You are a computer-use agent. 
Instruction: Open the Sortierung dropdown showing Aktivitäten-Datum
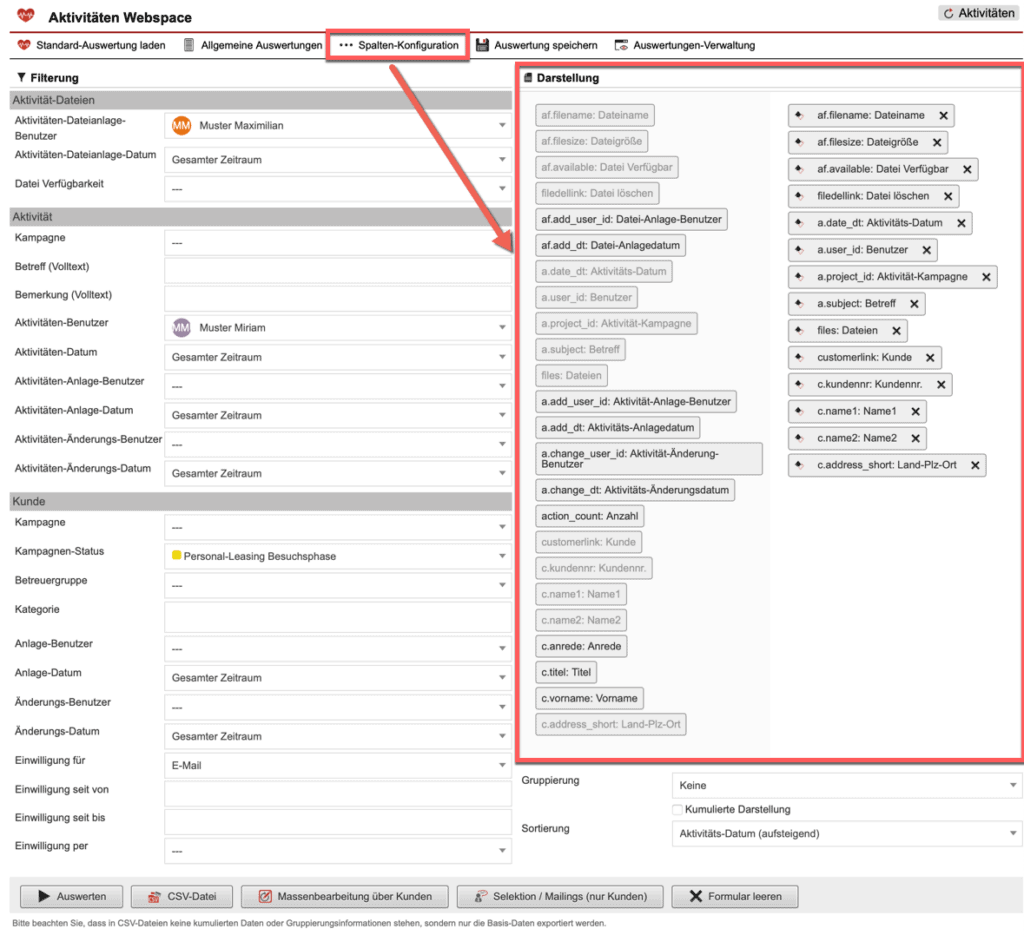pos(845,833)
